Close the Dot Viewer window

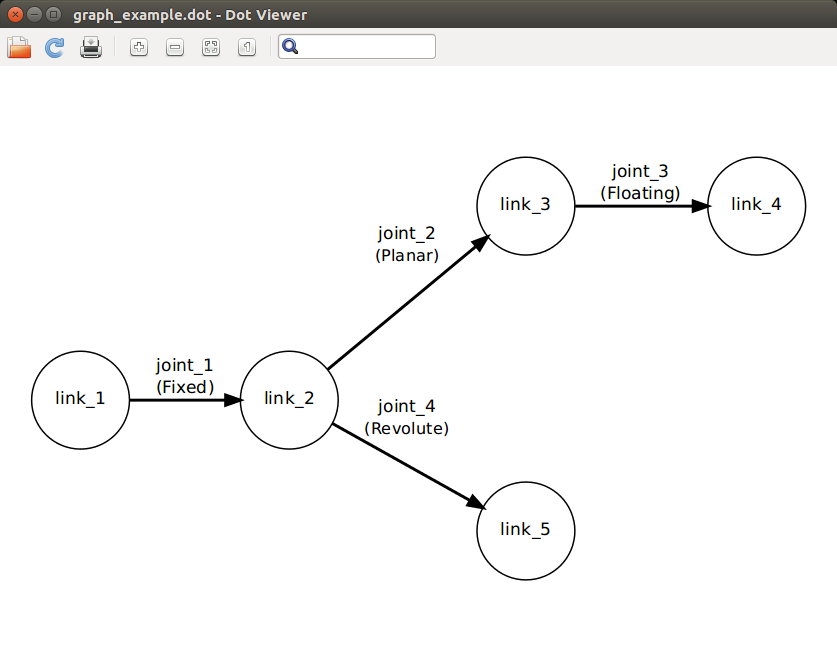[x=15, y=15]
